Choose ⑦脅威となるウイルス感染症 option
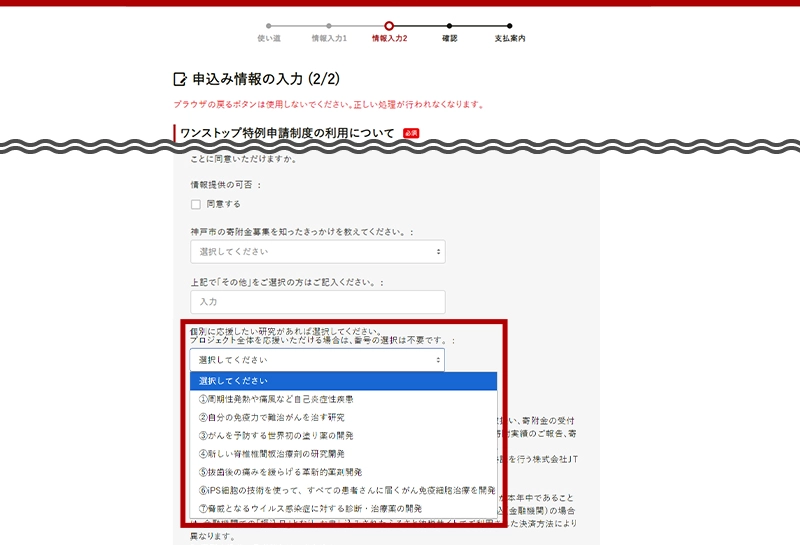The image size is (800, 545). click(x=343, y=508)
